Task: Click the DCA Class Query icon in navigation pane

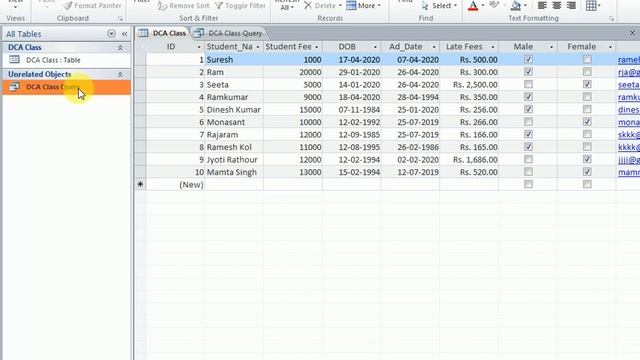Action: click(x=14, y=87)
